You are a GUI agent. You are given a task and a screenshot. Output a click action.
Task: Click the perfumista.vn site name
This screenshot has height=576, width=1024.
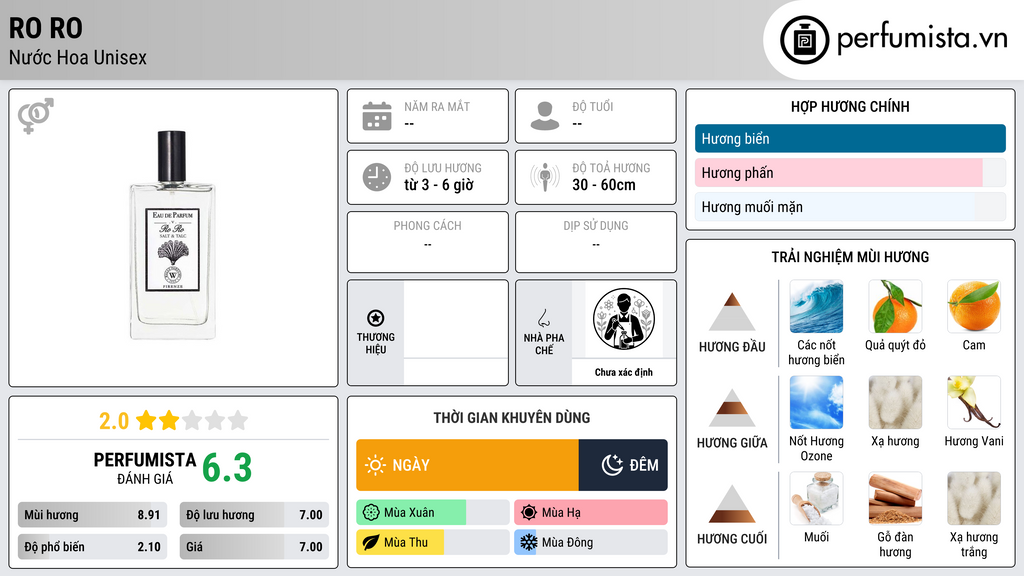922,39
